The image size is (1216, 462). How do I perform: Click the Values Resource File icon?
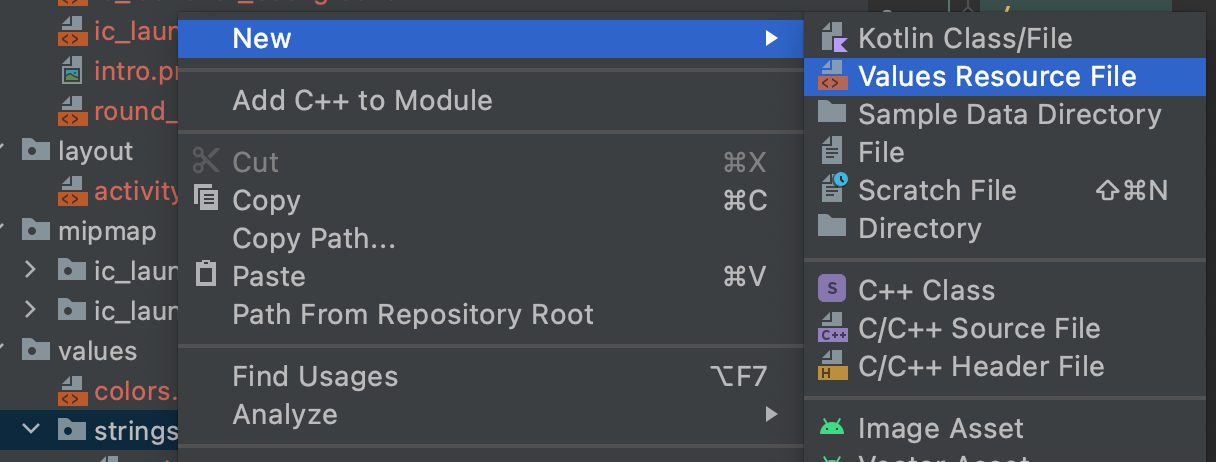point(832,77)
